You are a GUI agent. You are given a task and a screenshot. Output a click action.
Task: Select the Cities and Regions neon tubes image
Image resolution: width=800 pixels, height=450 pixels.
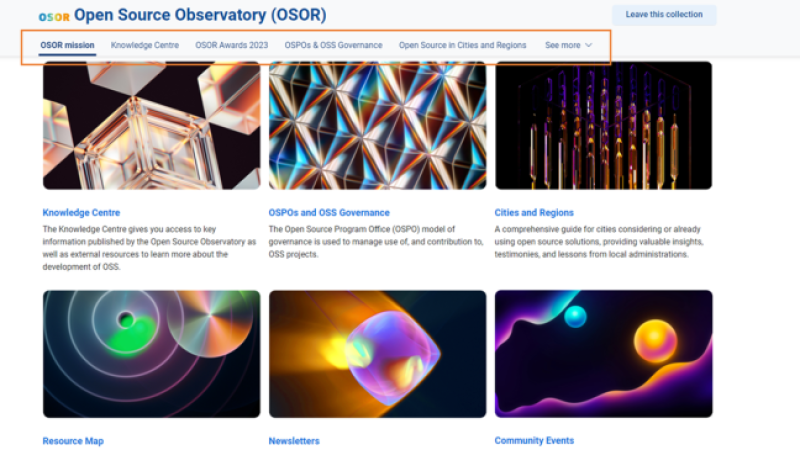click(603, 126)
